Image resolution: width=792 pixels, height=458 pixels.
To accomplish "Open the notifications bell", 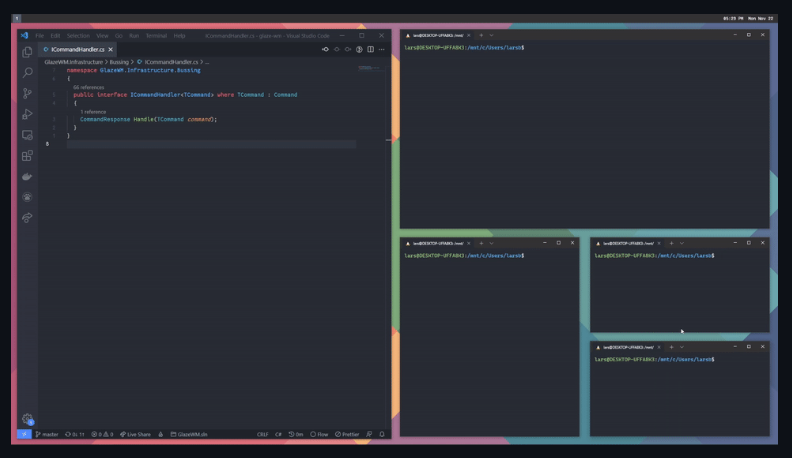I will (382, 434).
